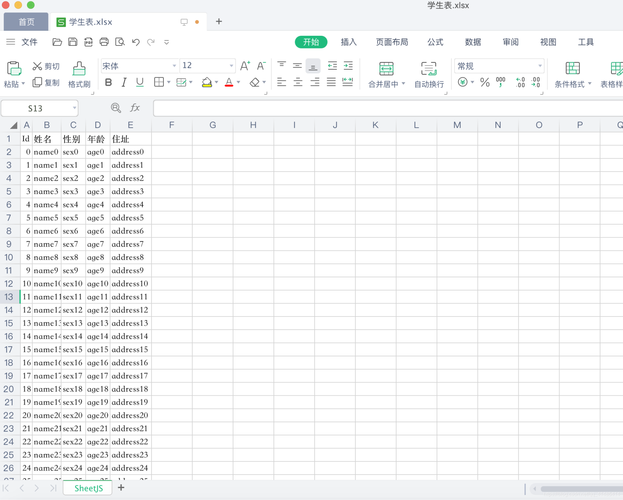Open the 常规 number format dropdown

pos(540,66)
